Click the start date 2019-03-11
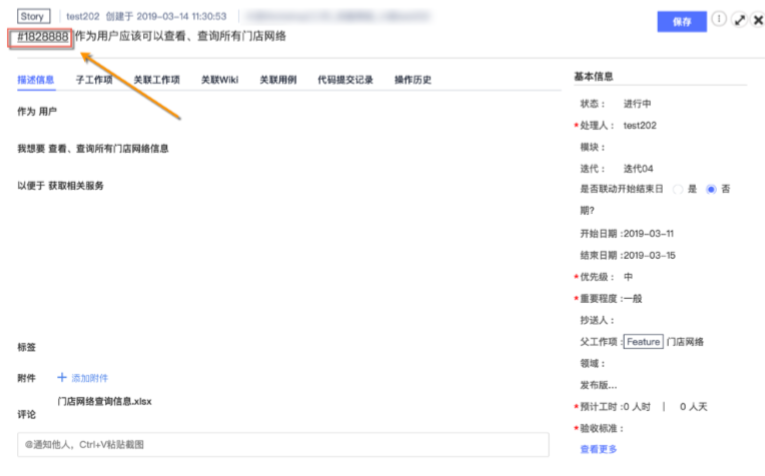765x476 pixels. (x=649, y=234)
